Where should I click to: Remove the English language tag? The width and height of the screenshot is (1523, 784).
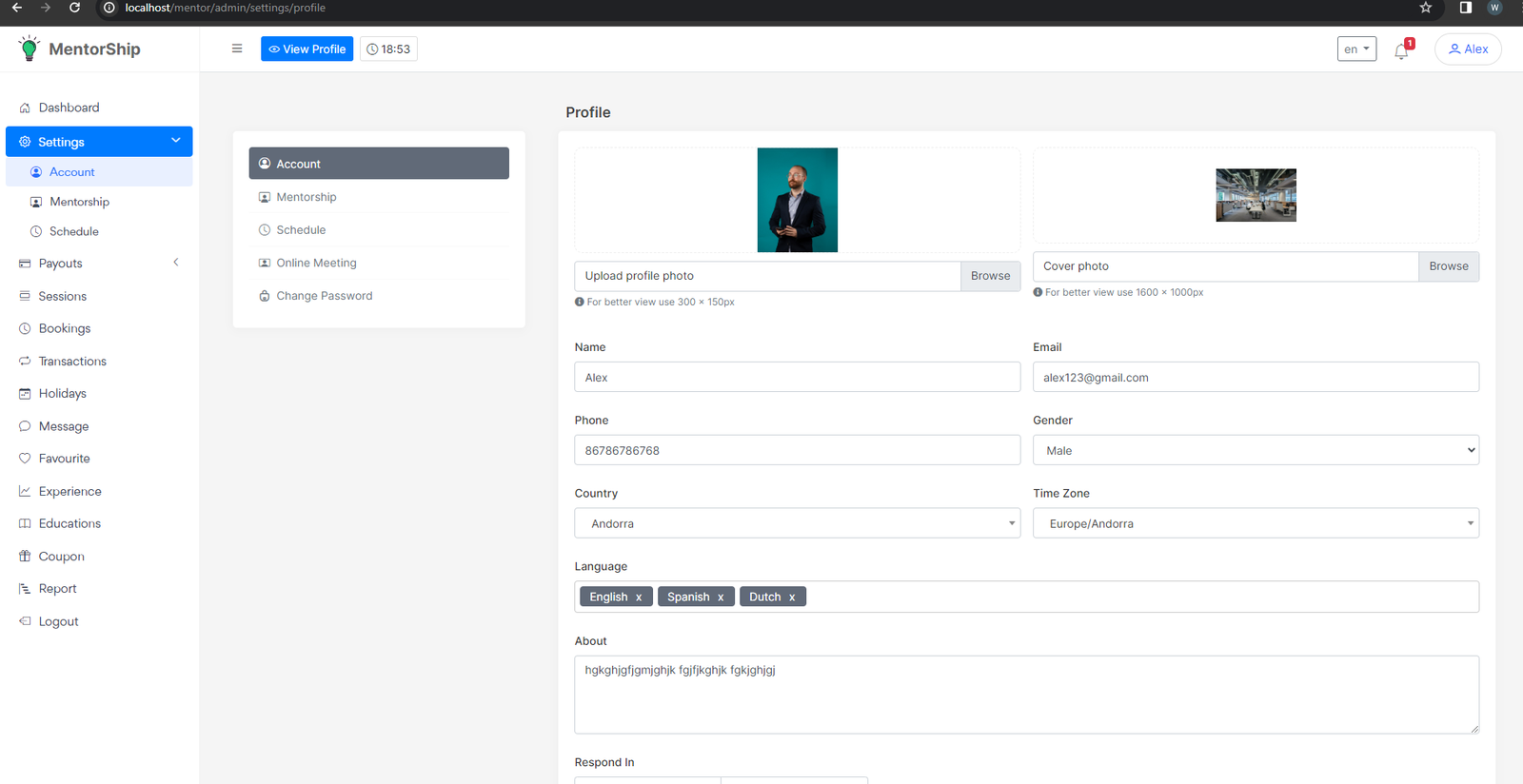pos(639,598)
